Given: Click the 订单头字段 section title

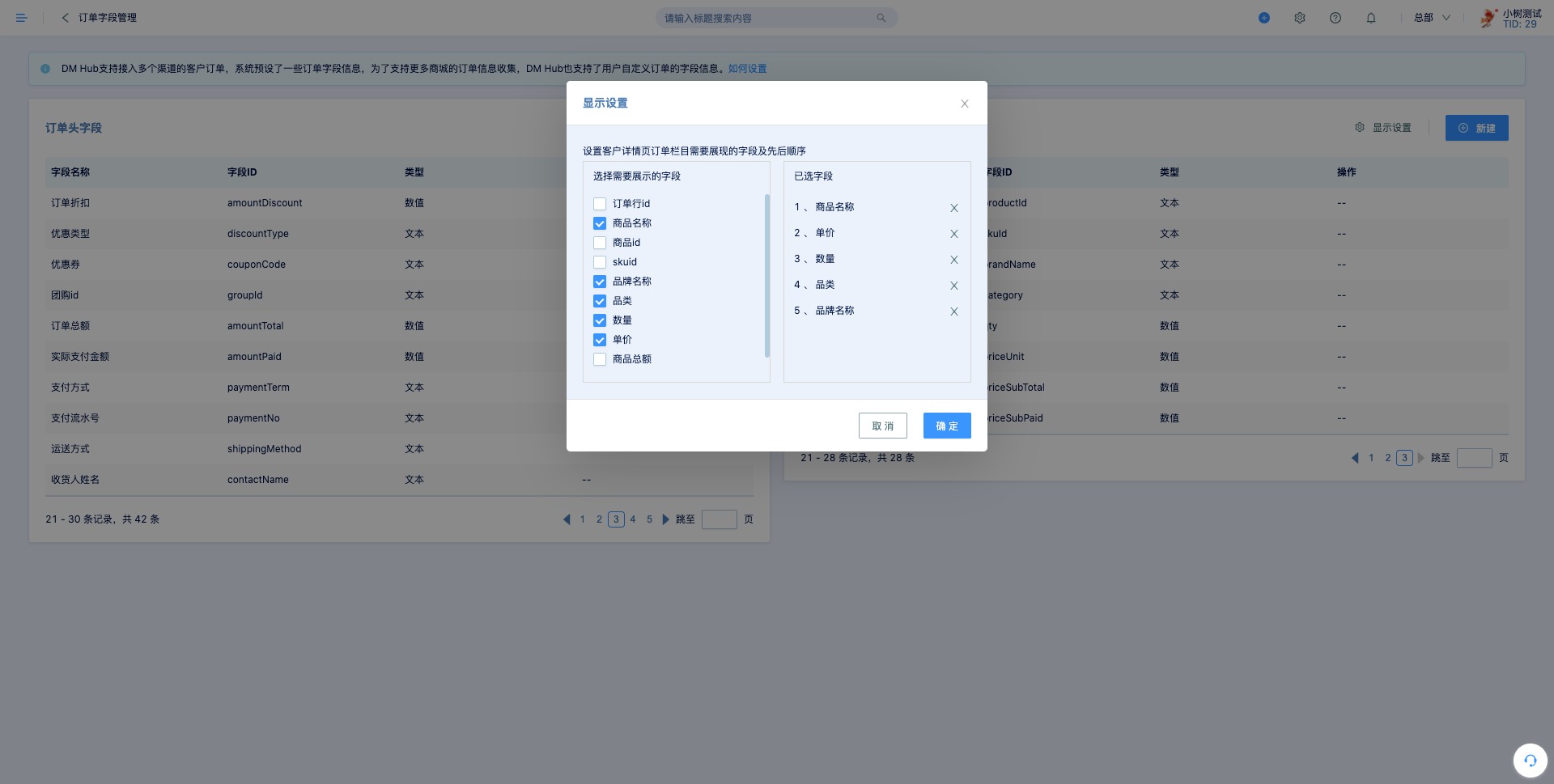Looking at the screenshot, I should [x=74, y=128].
